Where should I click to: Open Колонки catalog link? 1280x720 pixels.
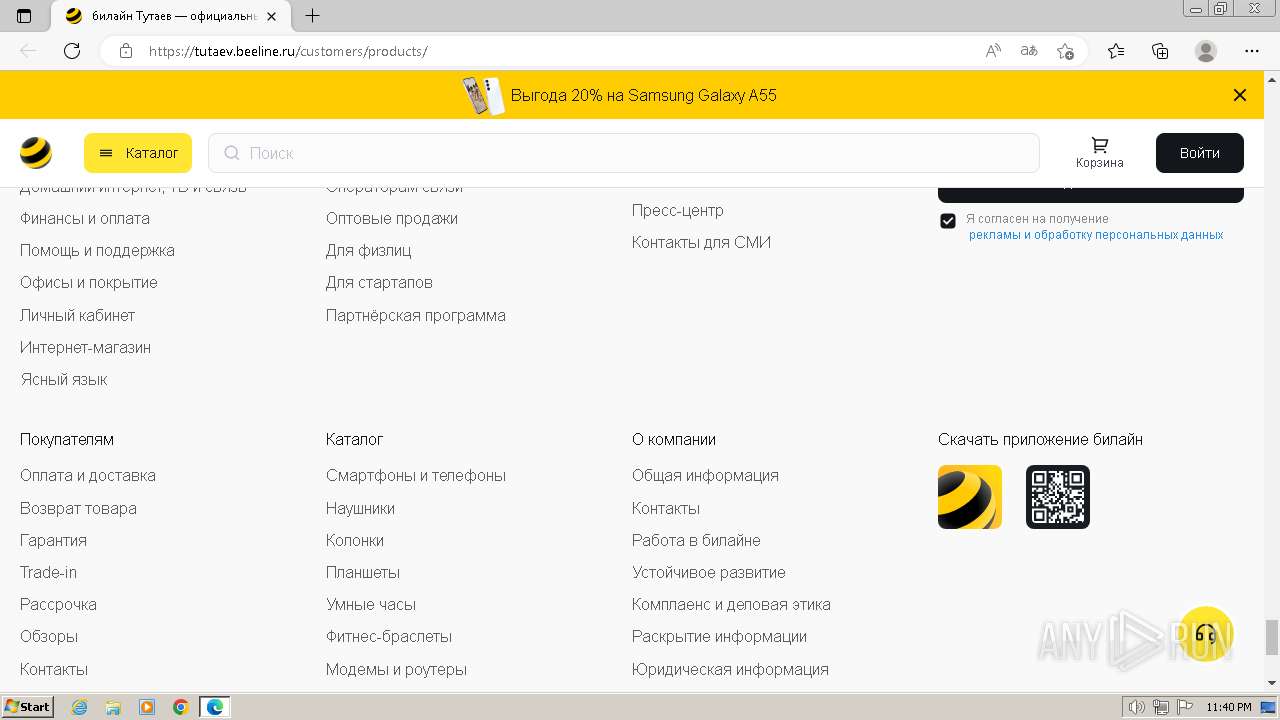point(355,540)
